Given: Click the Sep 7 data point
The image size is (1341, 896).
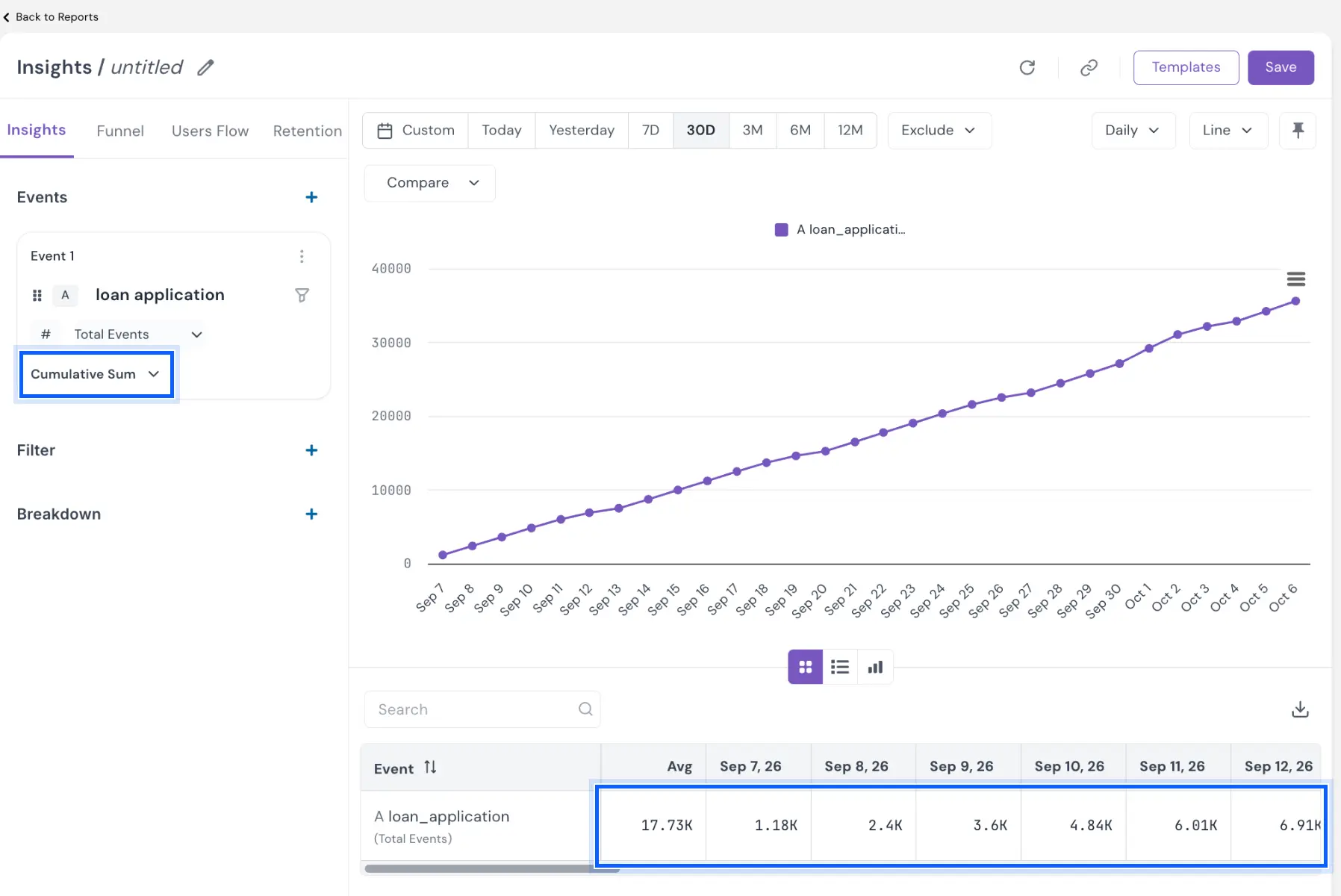Looking at the screenshot, I should pos(443,555).
